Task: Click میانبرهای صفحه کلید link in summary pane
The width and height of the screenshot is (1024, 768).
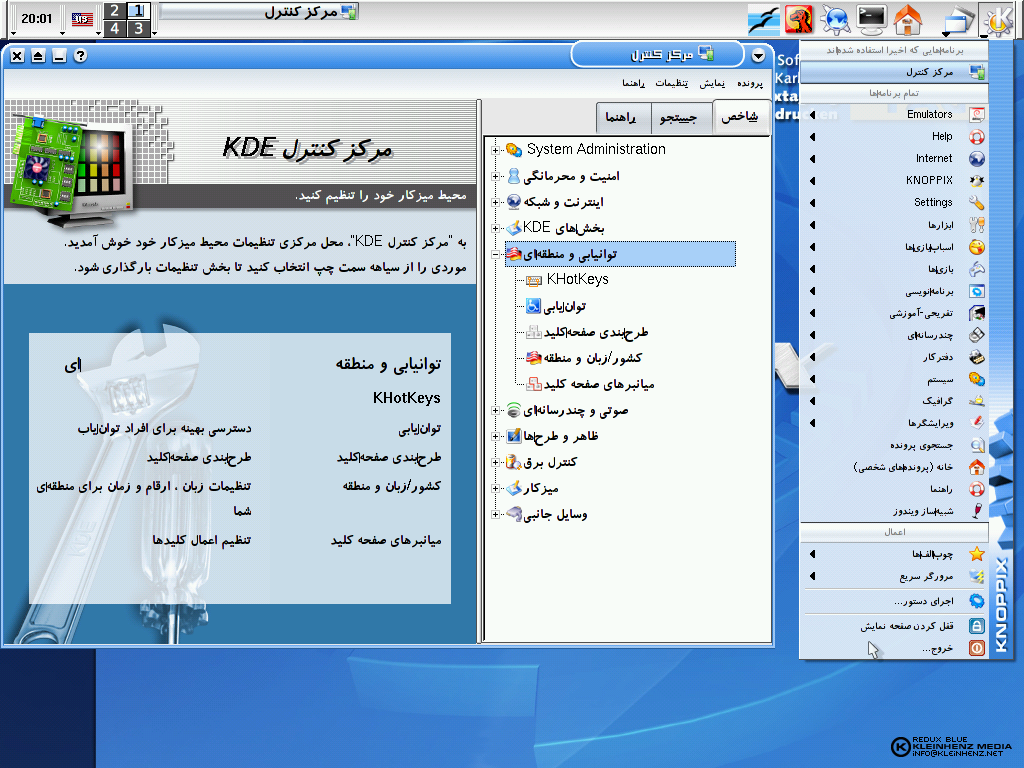Action: [386, 540]
